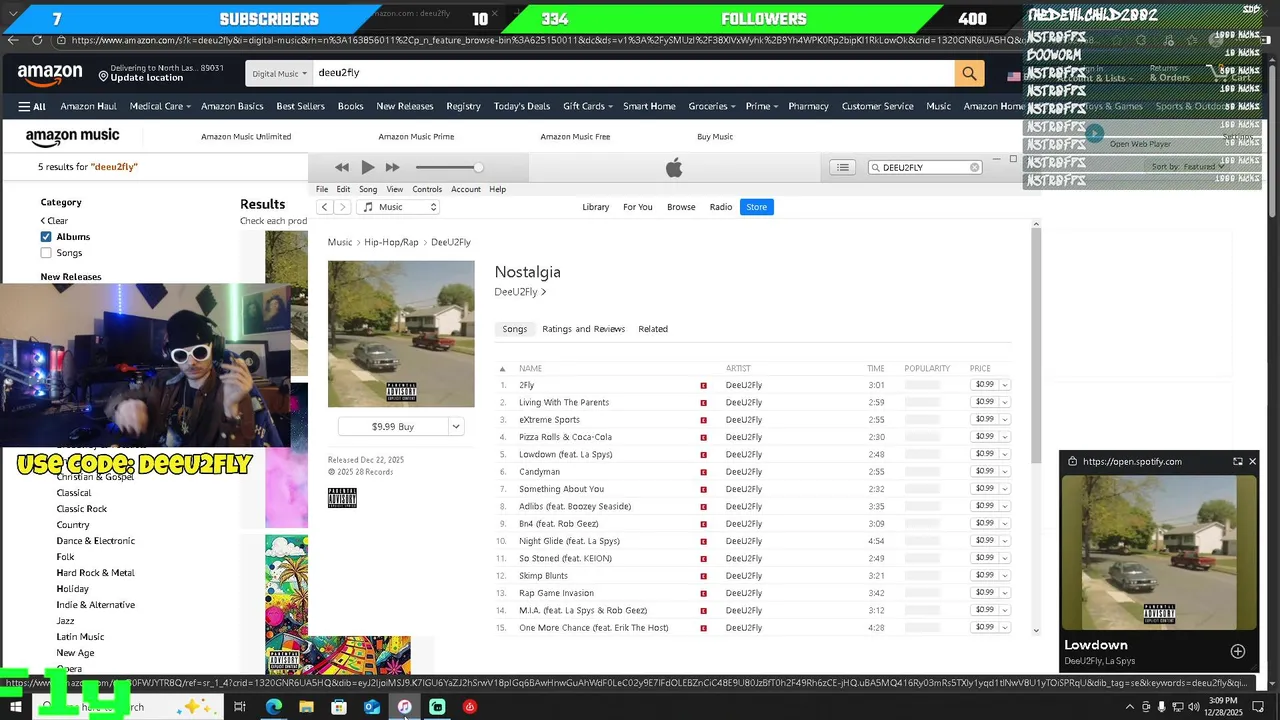Select the Store tab
1280x720 pixels.
point(757,207)
